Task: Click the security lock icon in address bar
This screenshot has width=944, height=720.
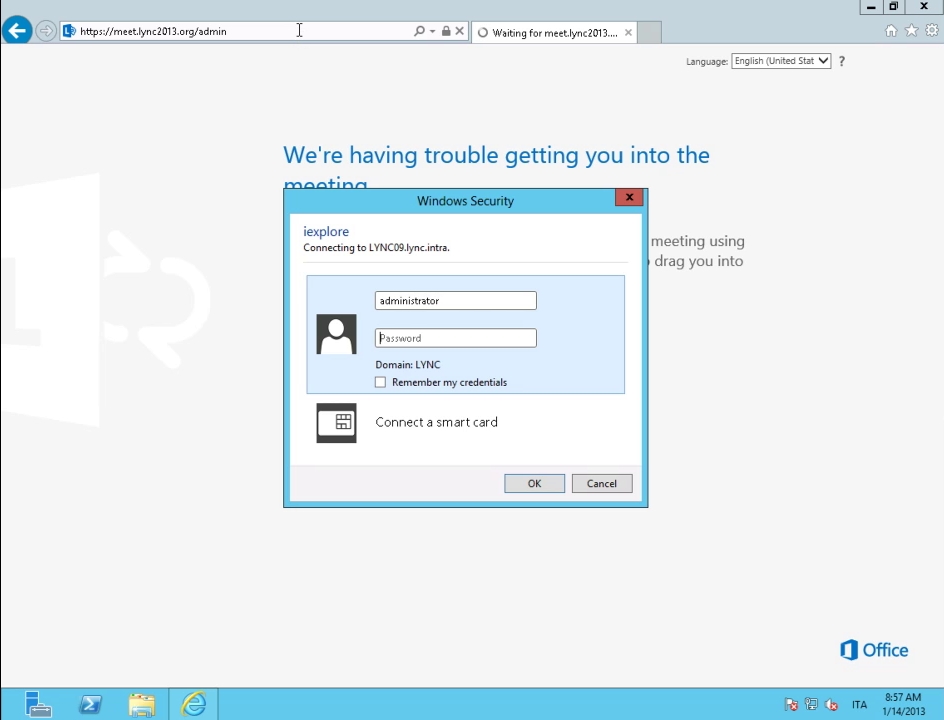Action: click(x=446, y=31)
